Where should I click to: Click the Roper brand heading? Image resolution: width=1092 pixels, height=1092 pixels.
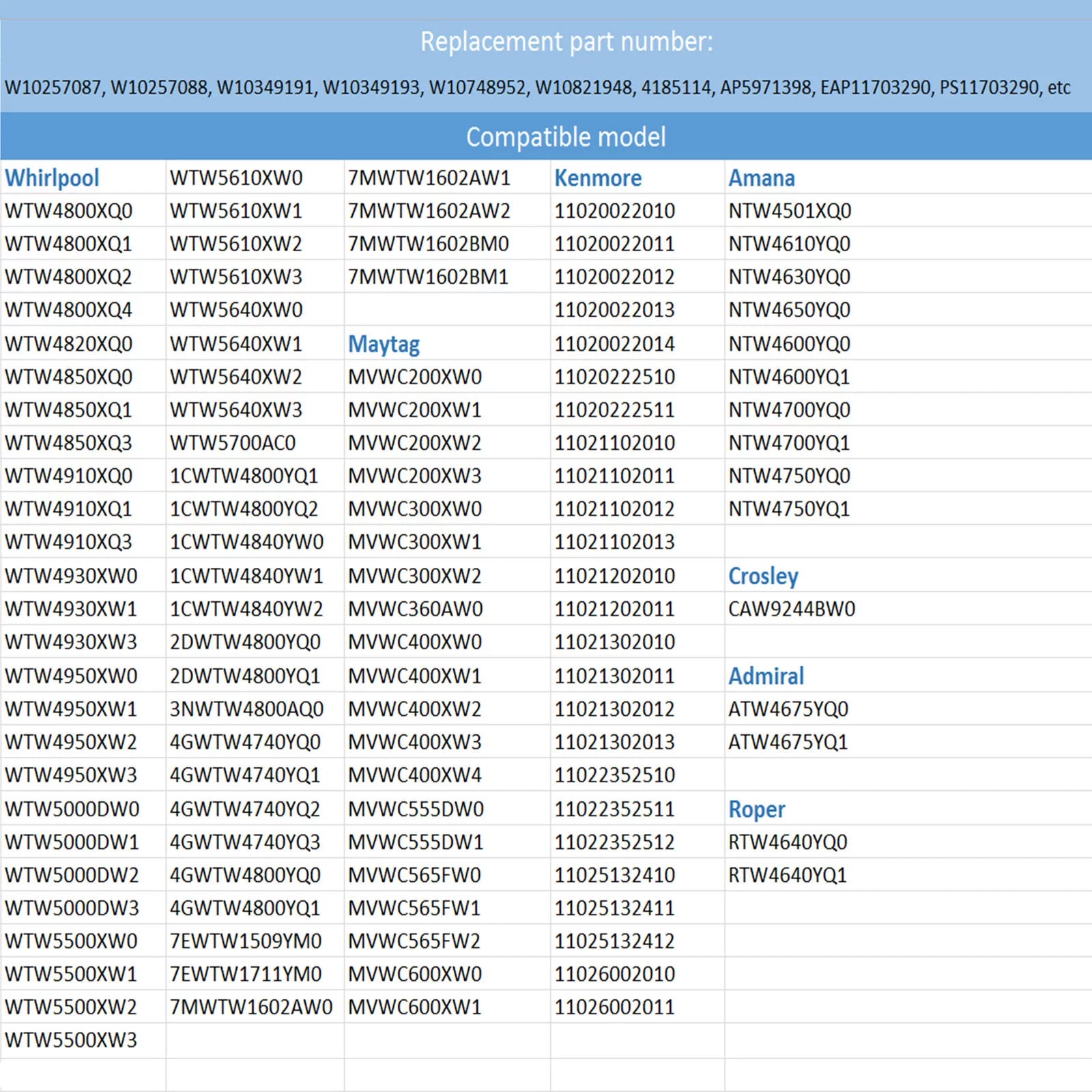tap(757, 809)
